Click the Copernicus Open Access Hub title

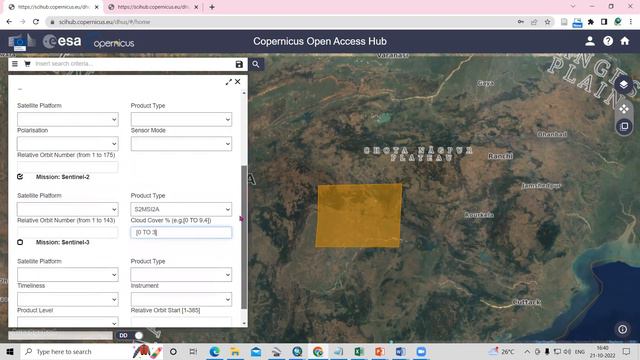pos(320,41)
